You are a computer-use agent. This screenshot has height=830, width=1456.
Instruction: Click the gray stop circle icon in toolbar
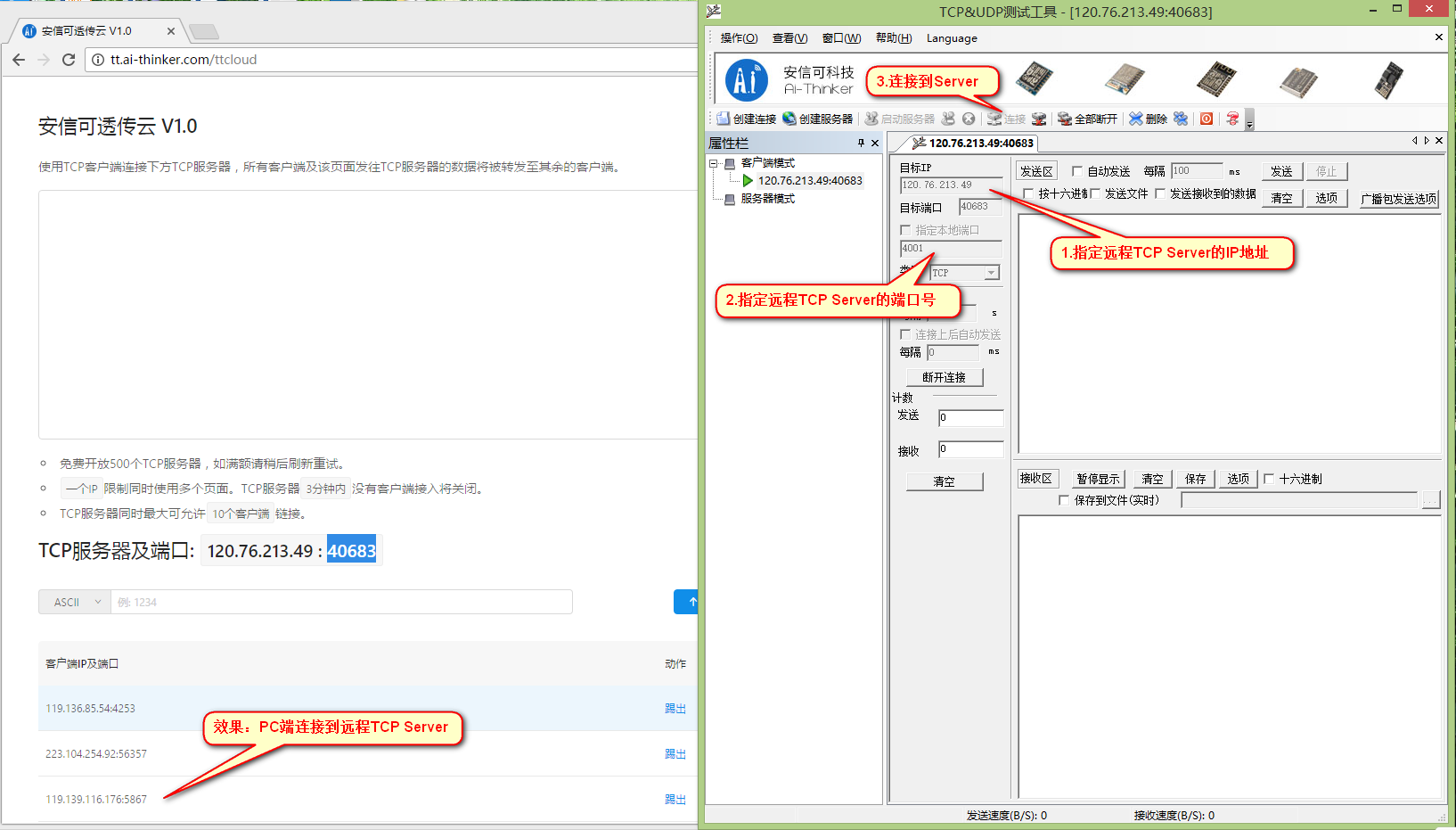(969, 119)
